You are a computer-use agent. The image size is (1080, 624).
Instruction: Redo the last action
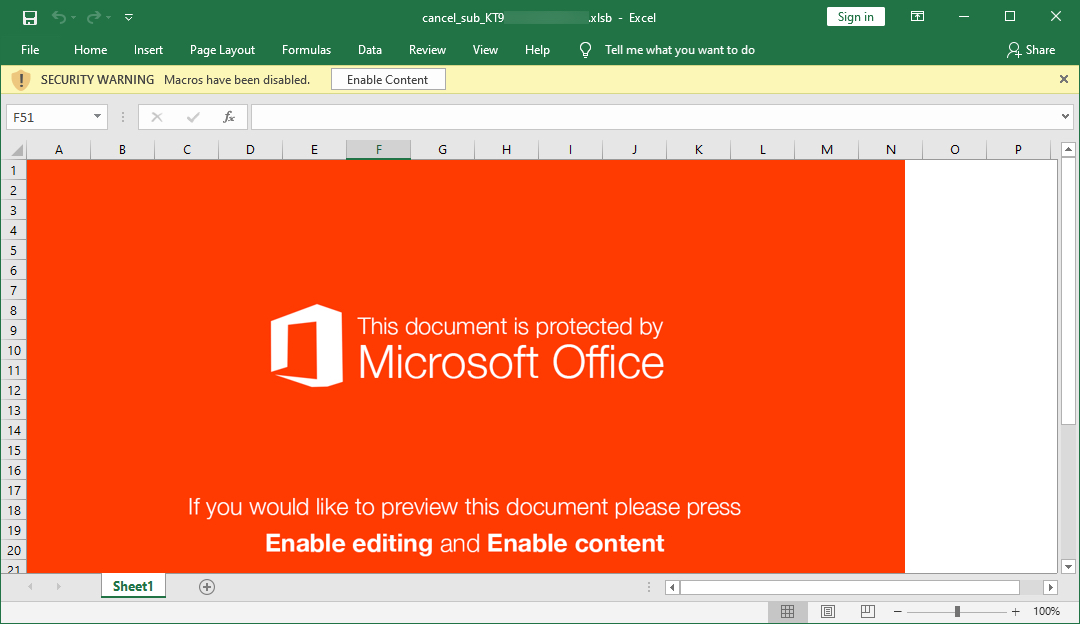point(94,17)
